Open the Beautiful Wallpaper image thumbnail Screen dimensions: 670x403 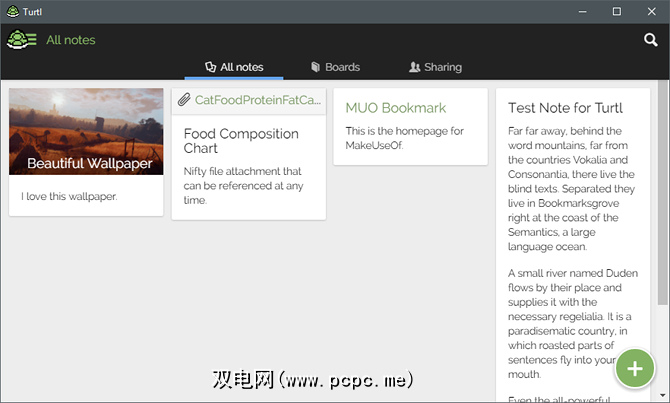click(86, 130)
